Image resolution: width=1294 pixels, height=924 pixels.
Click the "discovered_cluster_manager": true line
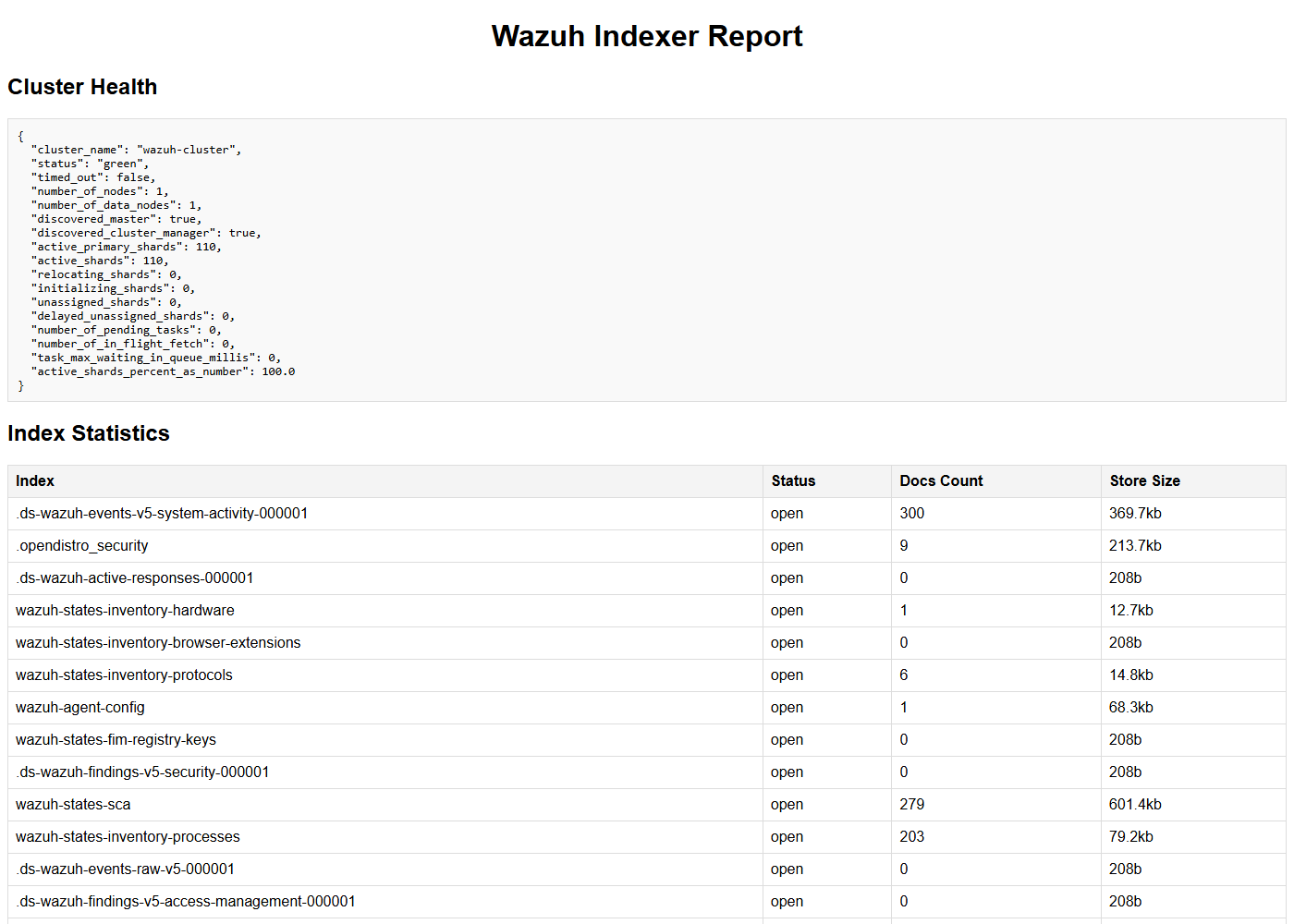point(146,233)
